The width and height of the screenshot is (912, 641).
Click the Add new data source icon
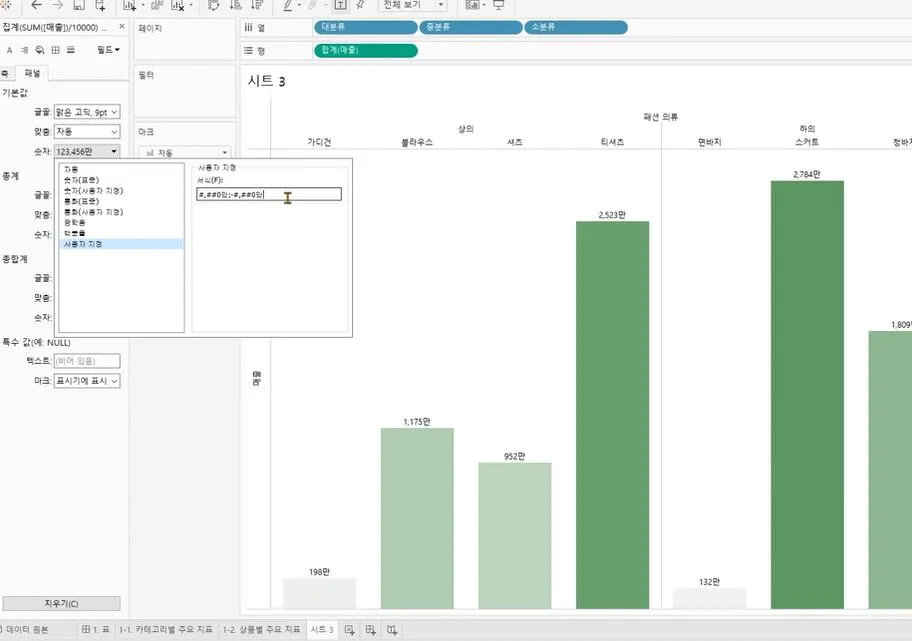[x=100, y=5]
